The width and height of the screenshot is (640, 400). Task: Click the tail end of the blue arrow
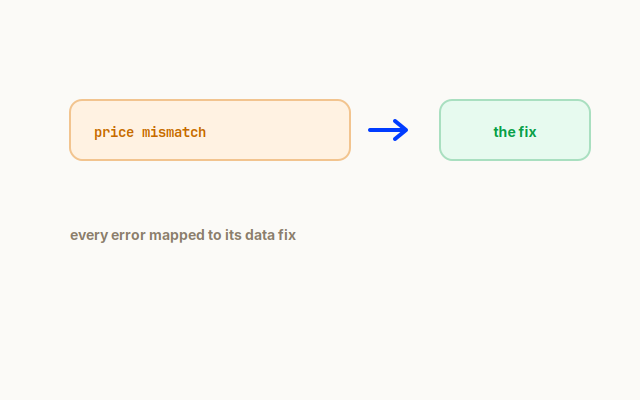click(x=371, y=130)
